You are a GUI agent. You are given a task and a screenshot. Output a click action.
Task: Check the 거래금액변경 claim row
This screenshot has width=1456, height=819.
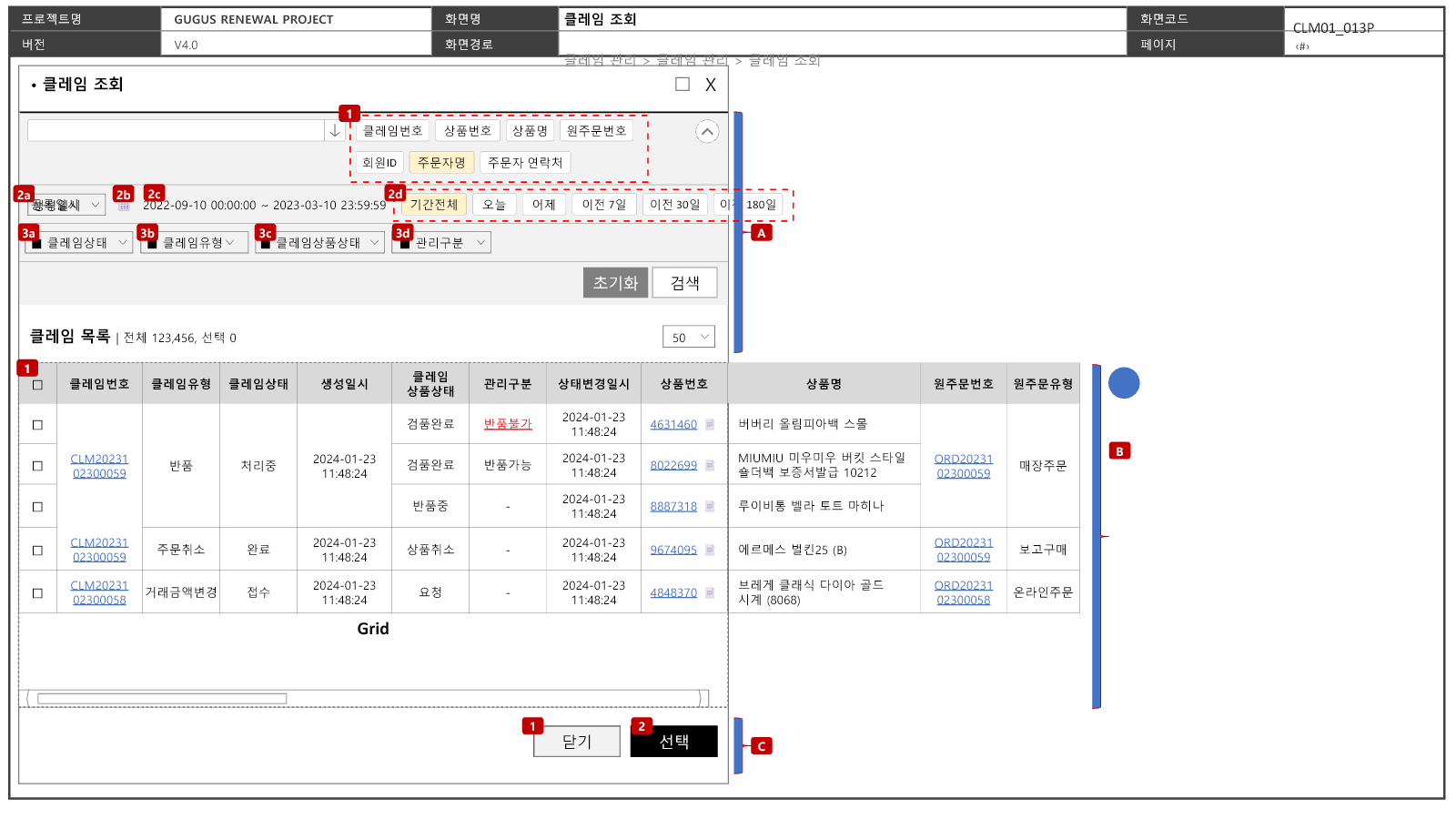pos(37,593)
